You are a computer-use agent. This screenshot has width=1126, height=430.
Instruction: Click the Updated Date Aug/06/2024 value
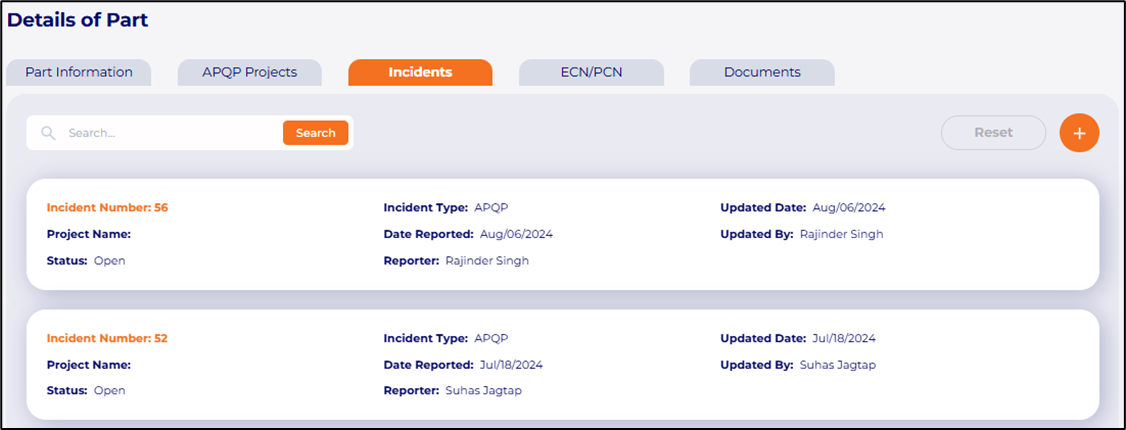(849, 208)
